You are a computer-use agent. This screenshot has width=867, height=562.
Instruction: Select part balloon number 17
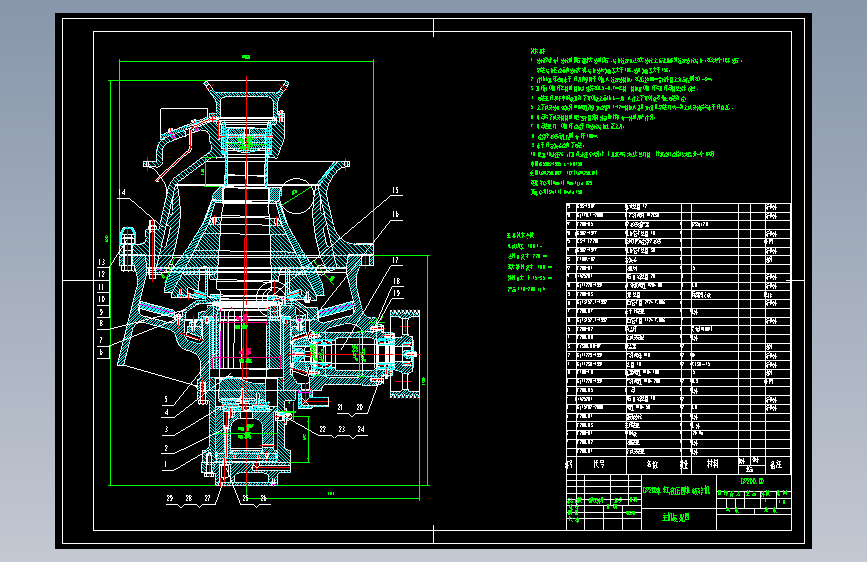(x=396, y=261)
